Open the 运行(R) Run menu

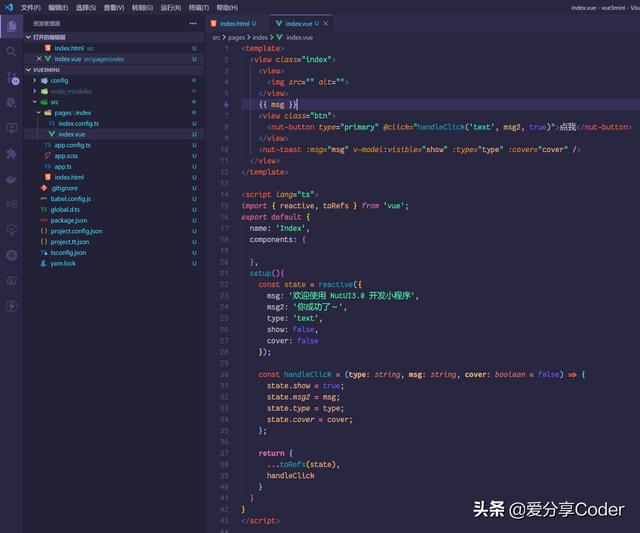pyautogui.click(x=171, y=7)
